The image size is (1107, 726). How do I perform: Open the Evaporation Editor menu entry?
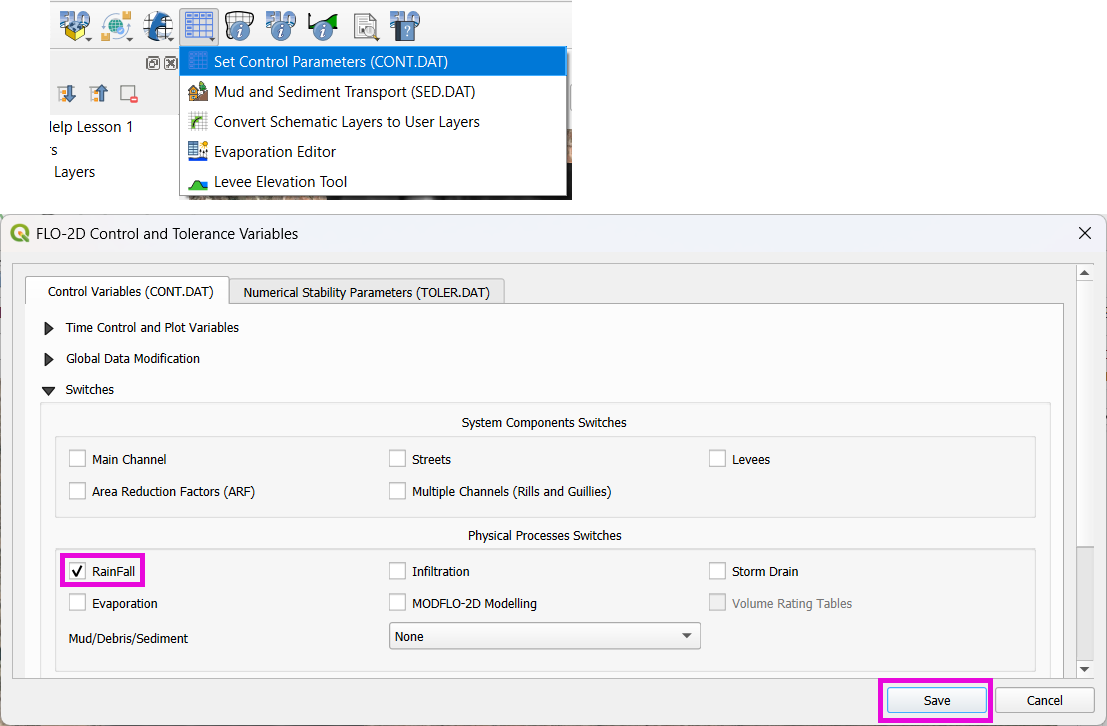pos(274,152)
